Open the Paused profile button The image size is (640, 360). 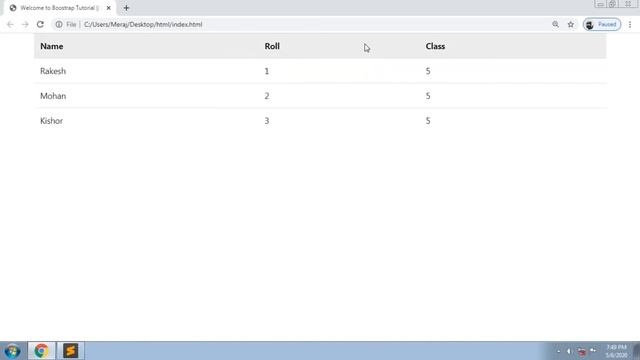(602, 24)
